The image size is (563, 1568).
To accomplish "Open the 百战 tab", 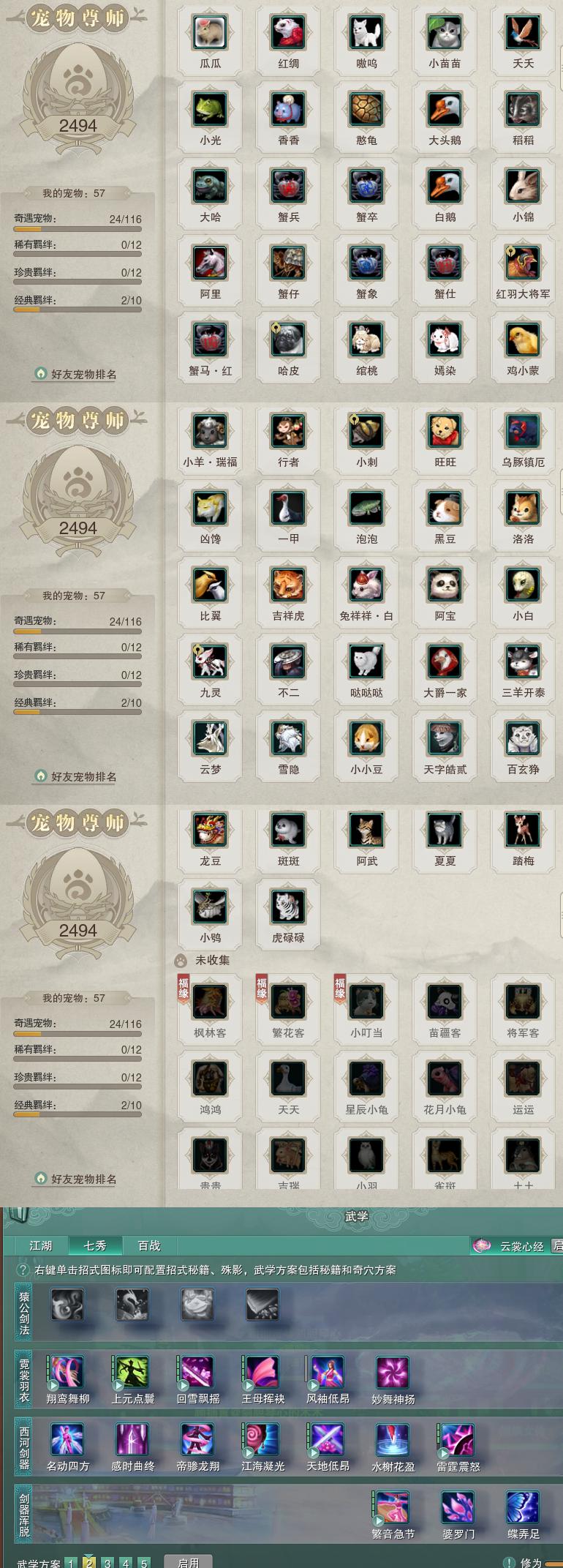I will coord(149,1245).
